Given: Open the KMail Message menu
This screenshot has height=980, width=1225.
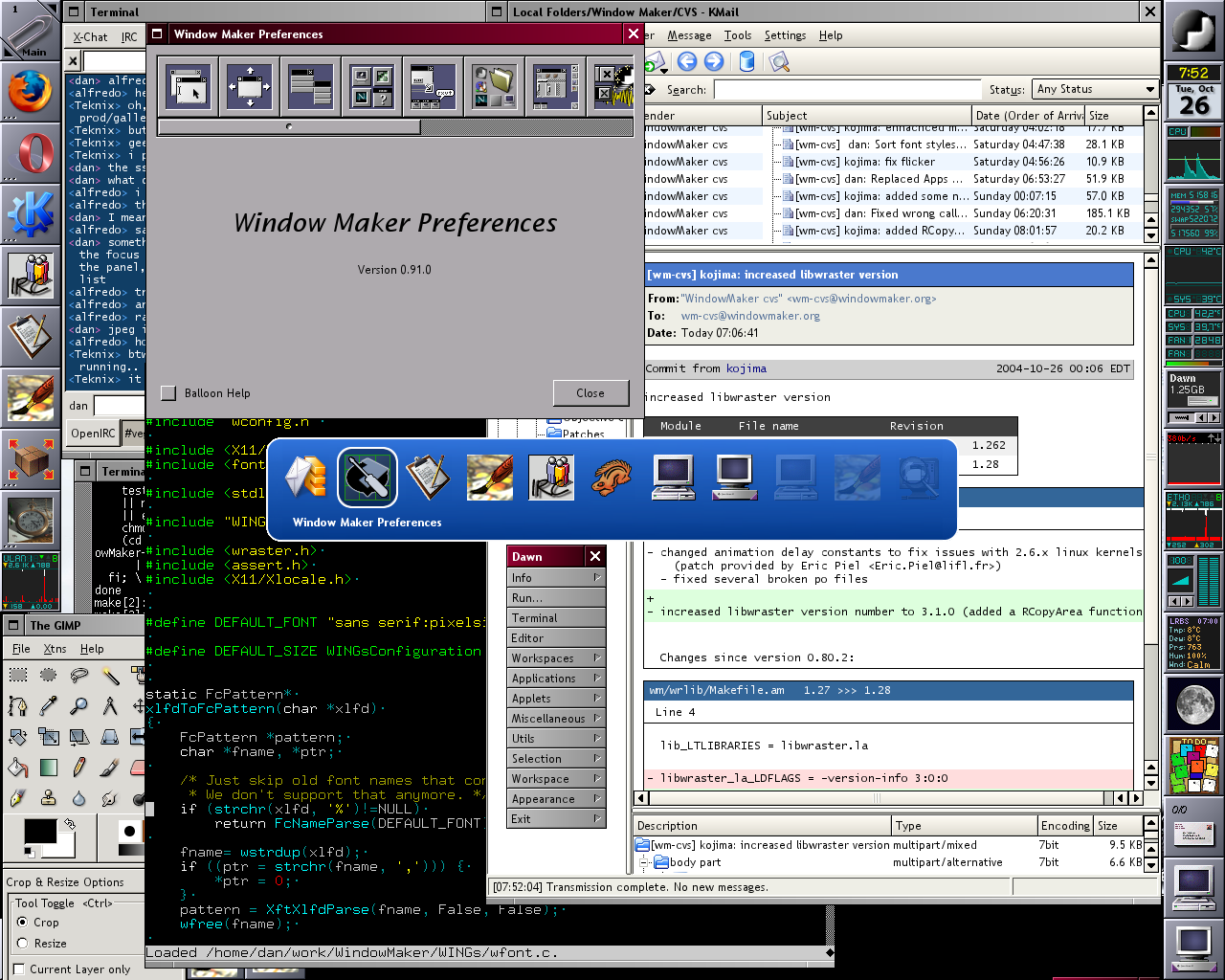Looking at the screenshot, I should 689,35.
